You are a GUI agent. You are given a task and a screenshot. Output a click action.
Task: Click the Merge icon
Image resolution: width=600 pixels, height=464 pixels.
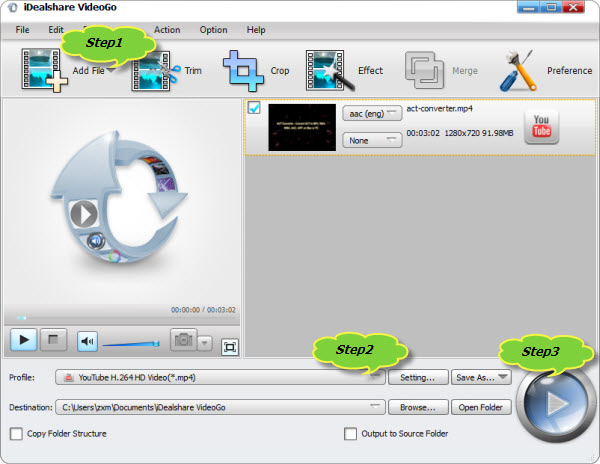[x=424, y=70]
